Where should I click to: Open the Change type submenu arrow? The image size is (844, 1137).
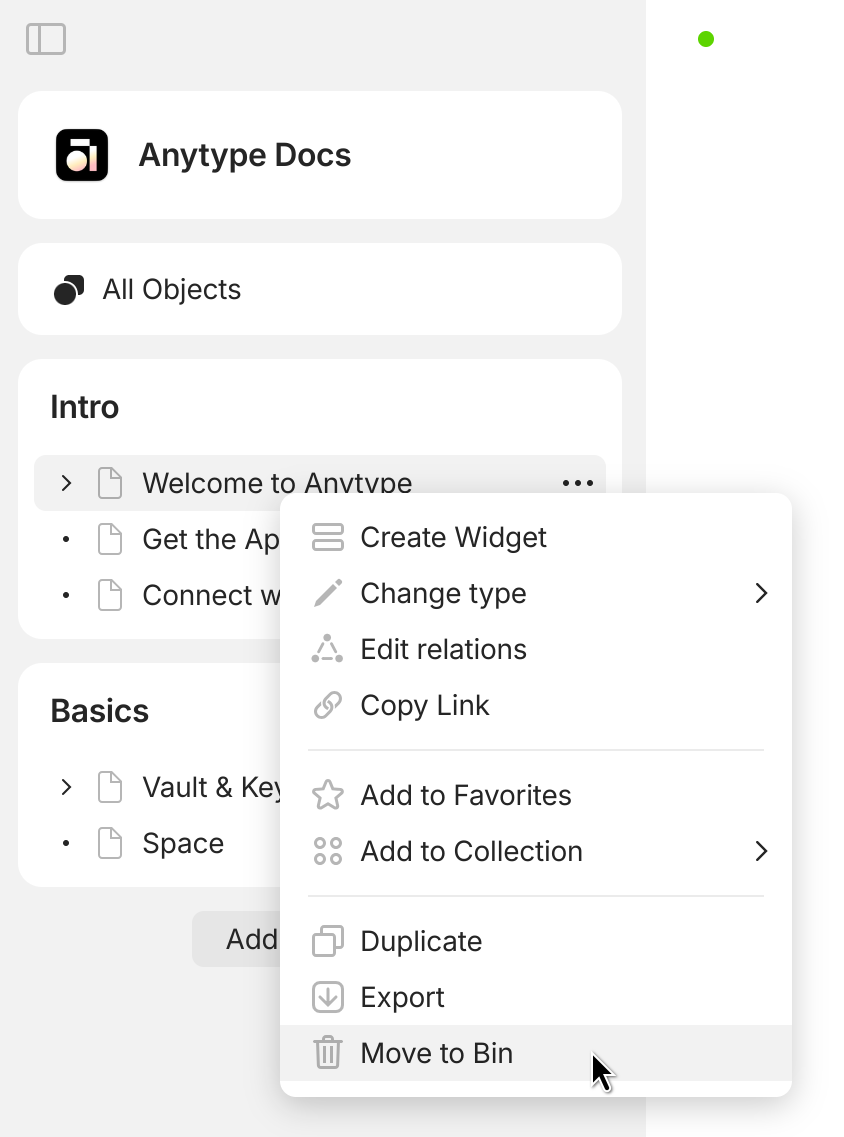tap(761, 593)
